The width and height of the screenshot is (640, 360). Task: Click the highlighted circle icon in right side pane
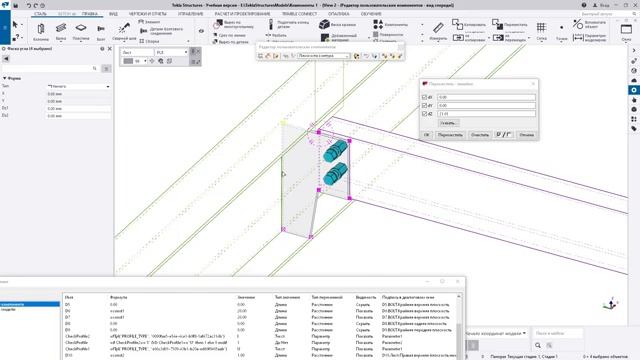634,90
